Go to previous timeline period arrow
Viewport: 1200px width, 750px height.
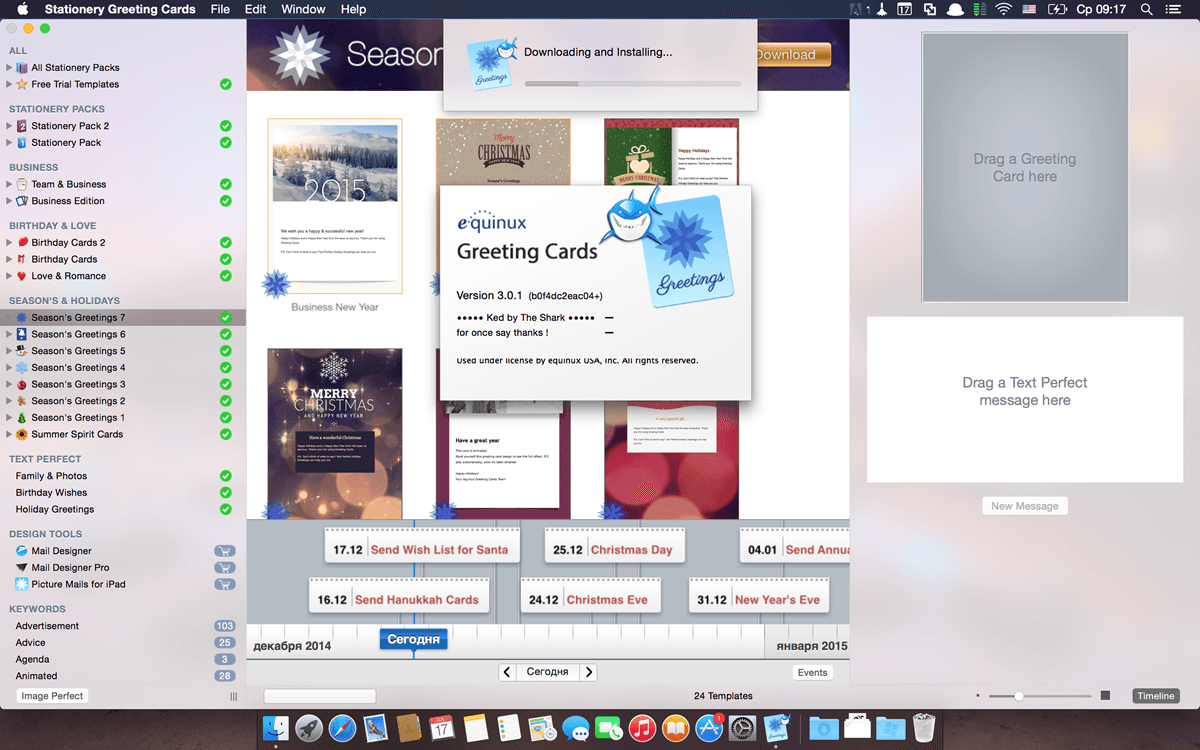click(x=507, y=673)
